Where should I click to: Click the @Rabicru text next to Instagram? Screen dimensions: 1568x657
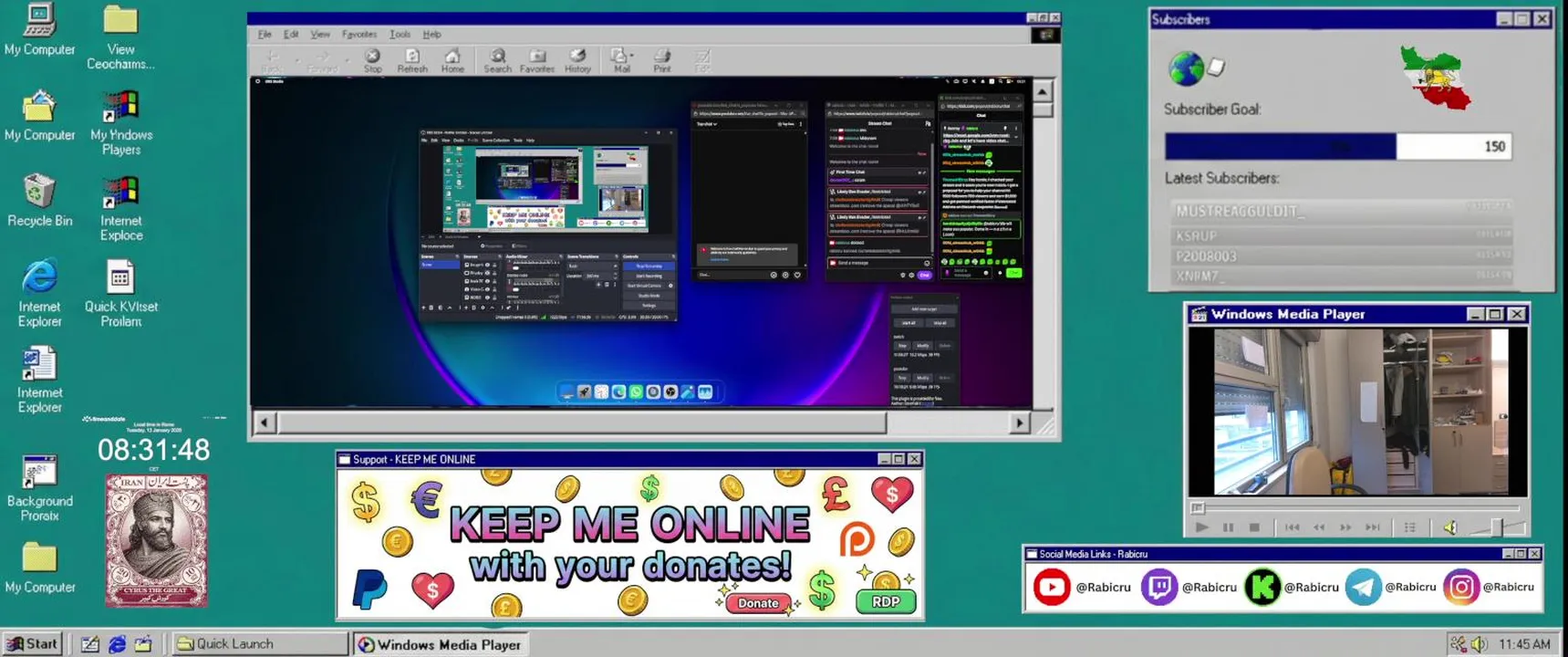pos(1508,587)
